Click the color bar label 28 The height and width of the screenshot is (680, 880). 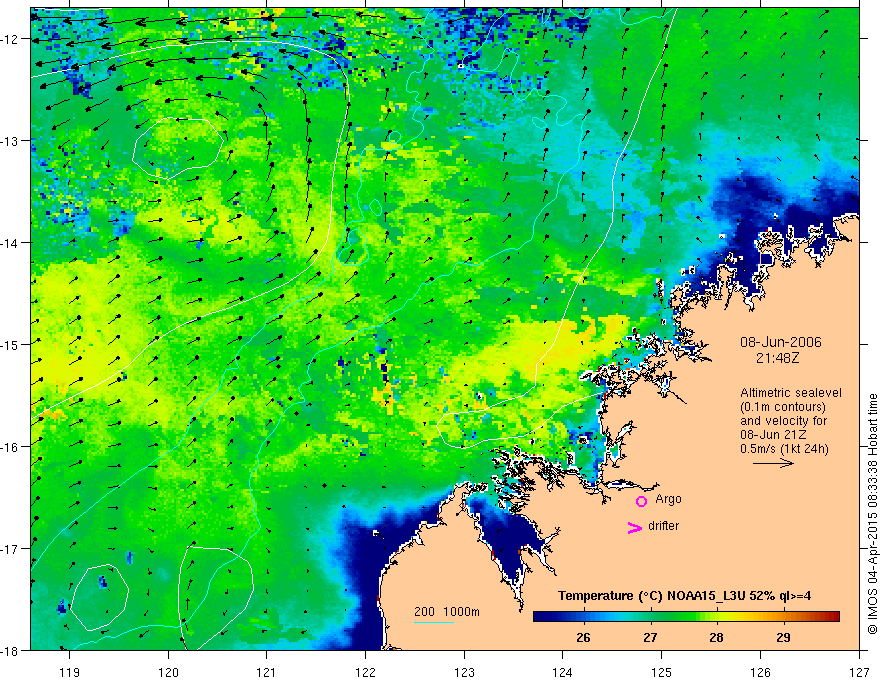pyautogui.click(x=716, y=637)
